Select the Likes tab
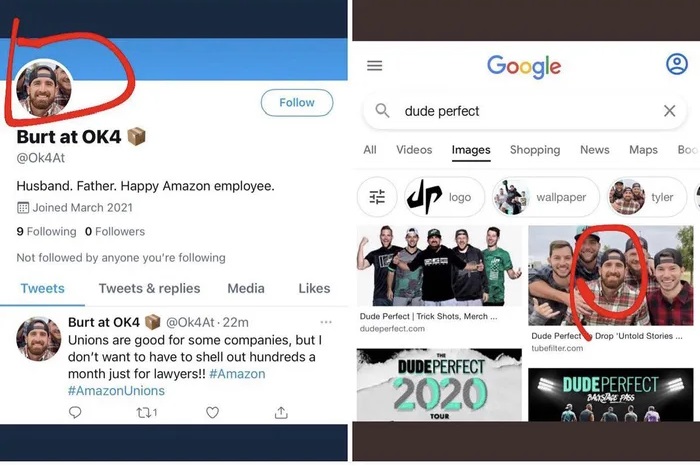The image size is (700, 467). coord(314,288)
